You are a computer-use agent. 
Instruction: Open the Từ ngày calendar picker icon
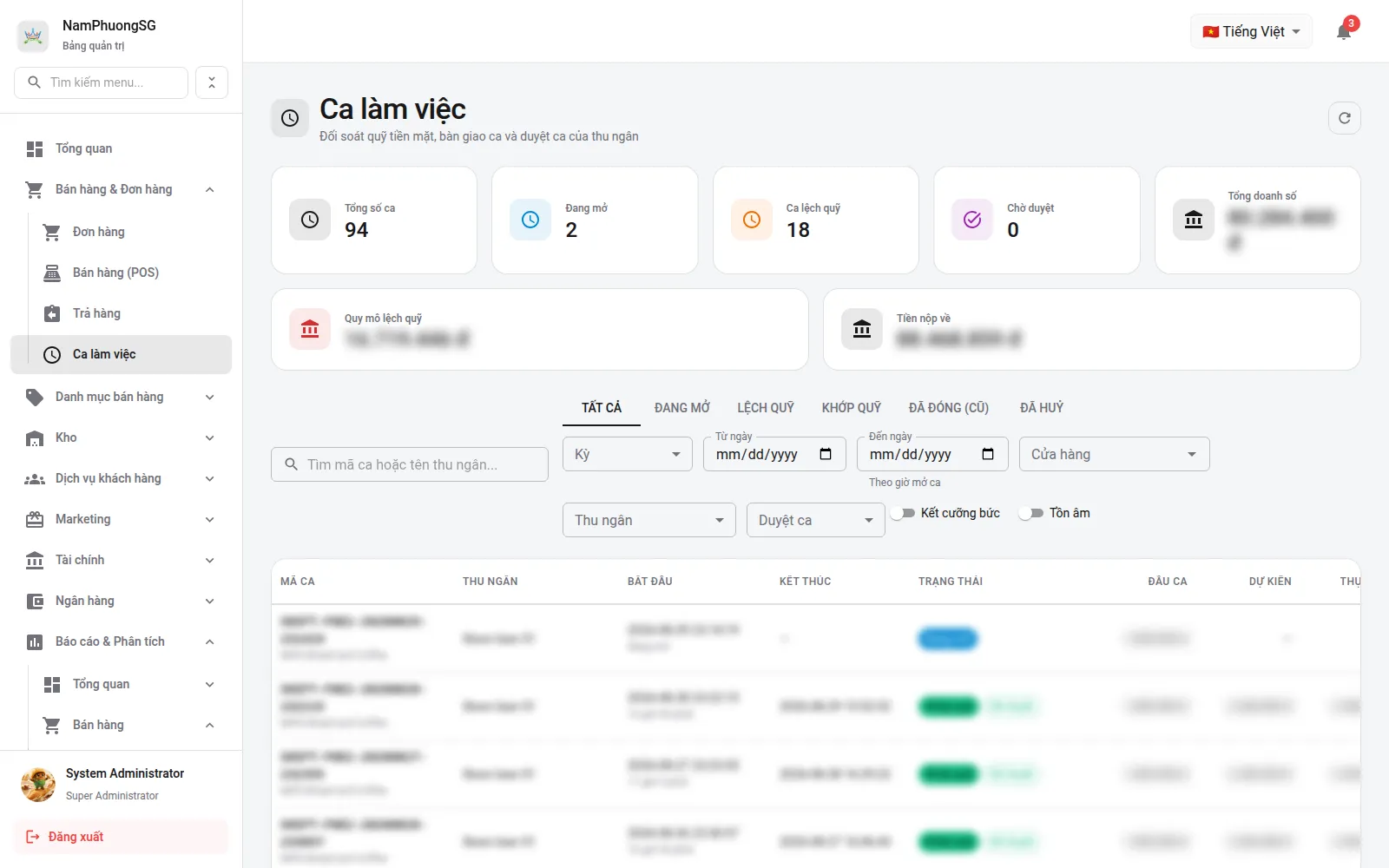[x=826, y=454]
